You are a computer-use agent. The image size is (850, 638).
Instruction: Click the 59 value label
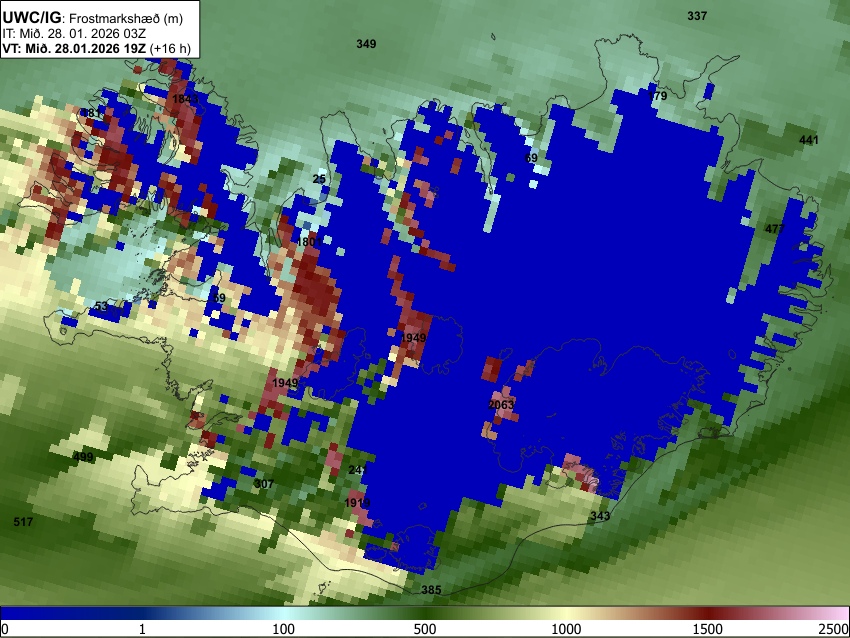(218, 298)
